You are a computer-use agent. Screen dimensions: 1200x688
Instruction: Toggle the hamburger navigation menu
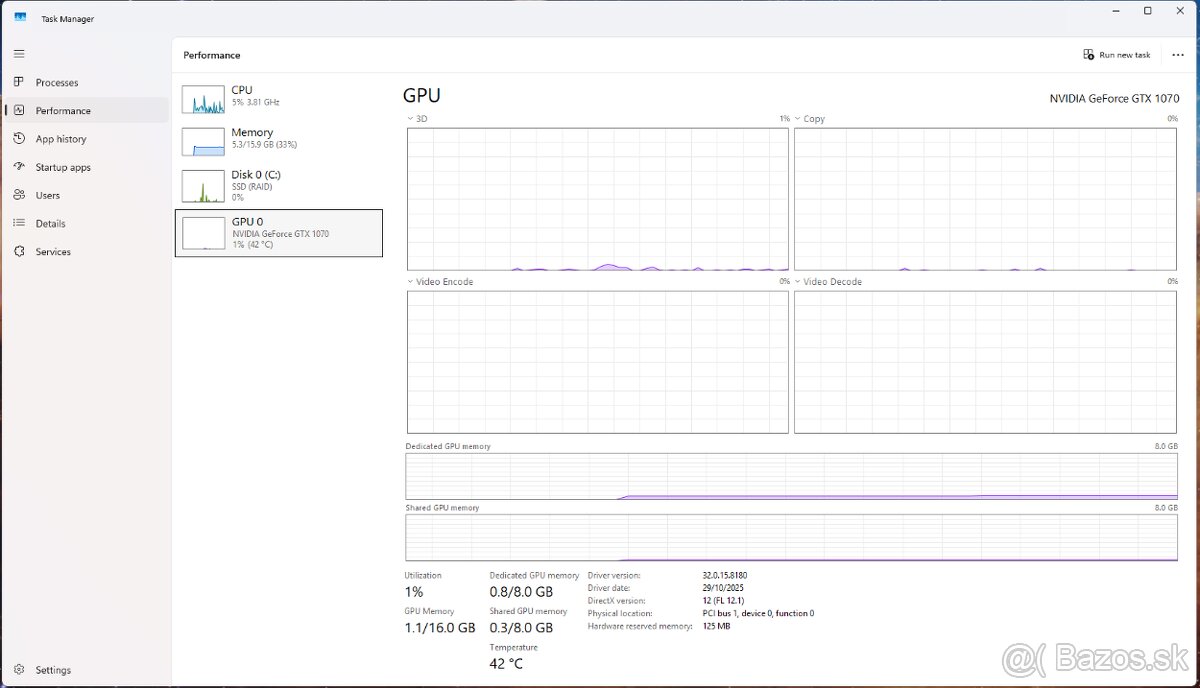tap(19, 54)
